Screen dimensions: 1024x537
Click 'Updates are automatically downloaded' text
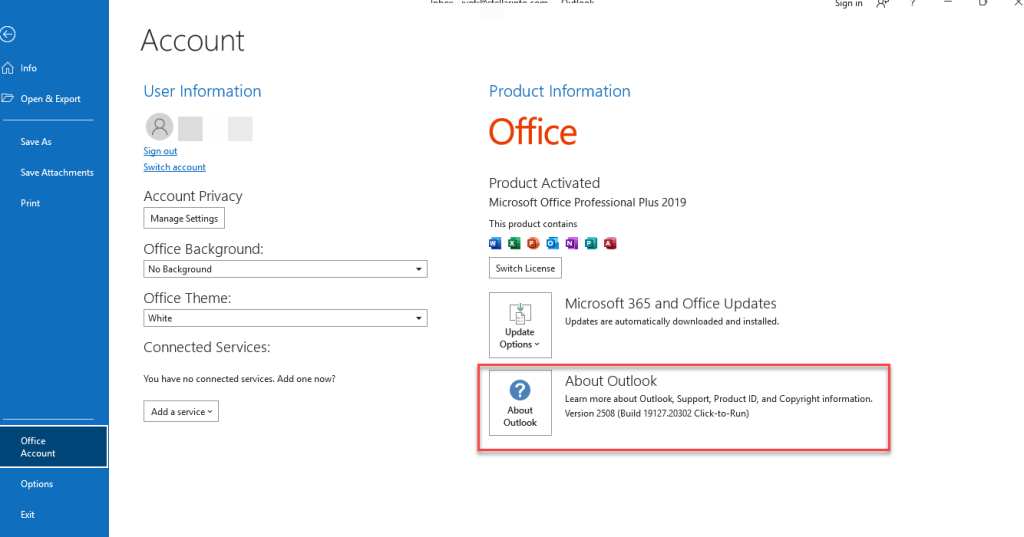coord(672,321)
